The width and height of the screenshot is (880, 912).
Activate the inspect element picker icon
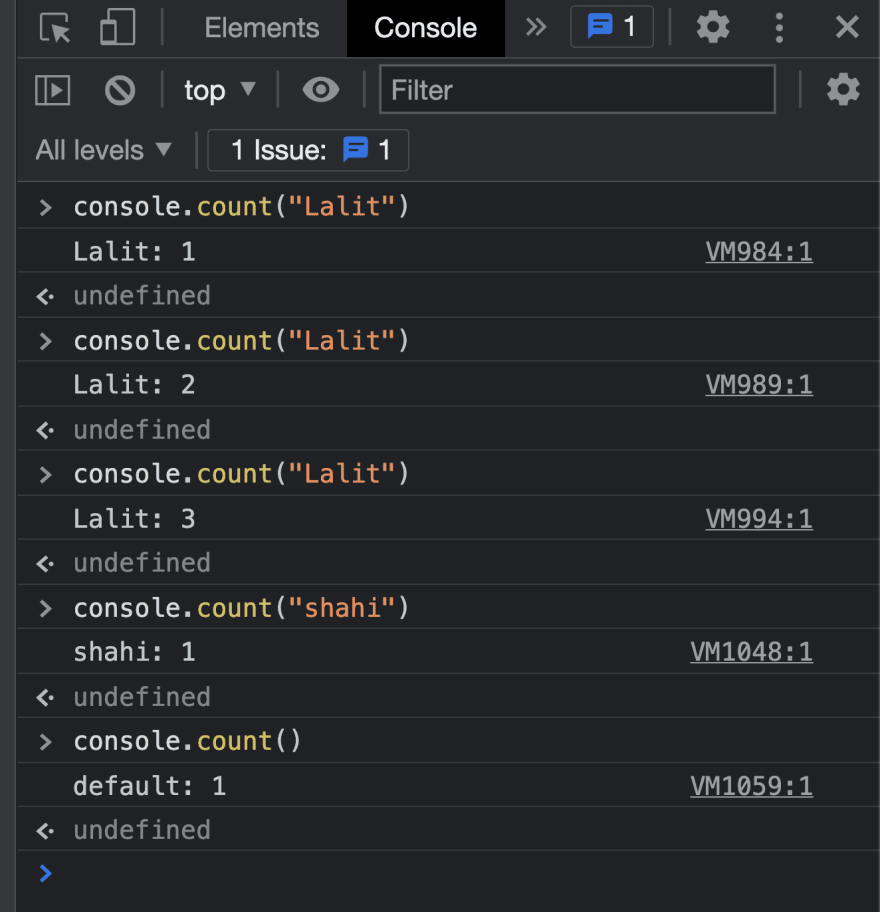55,27
